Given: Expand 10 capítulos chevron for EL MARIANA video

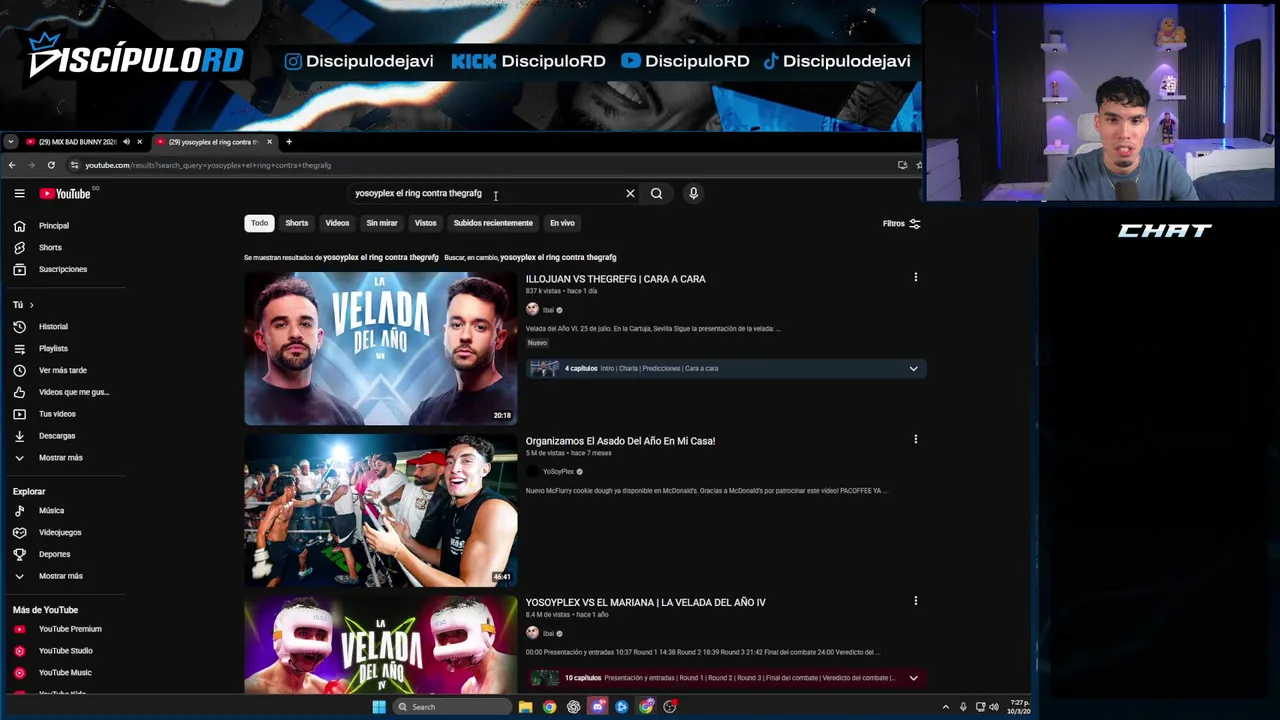Looking at the screenshot, I should coord(913,678).
